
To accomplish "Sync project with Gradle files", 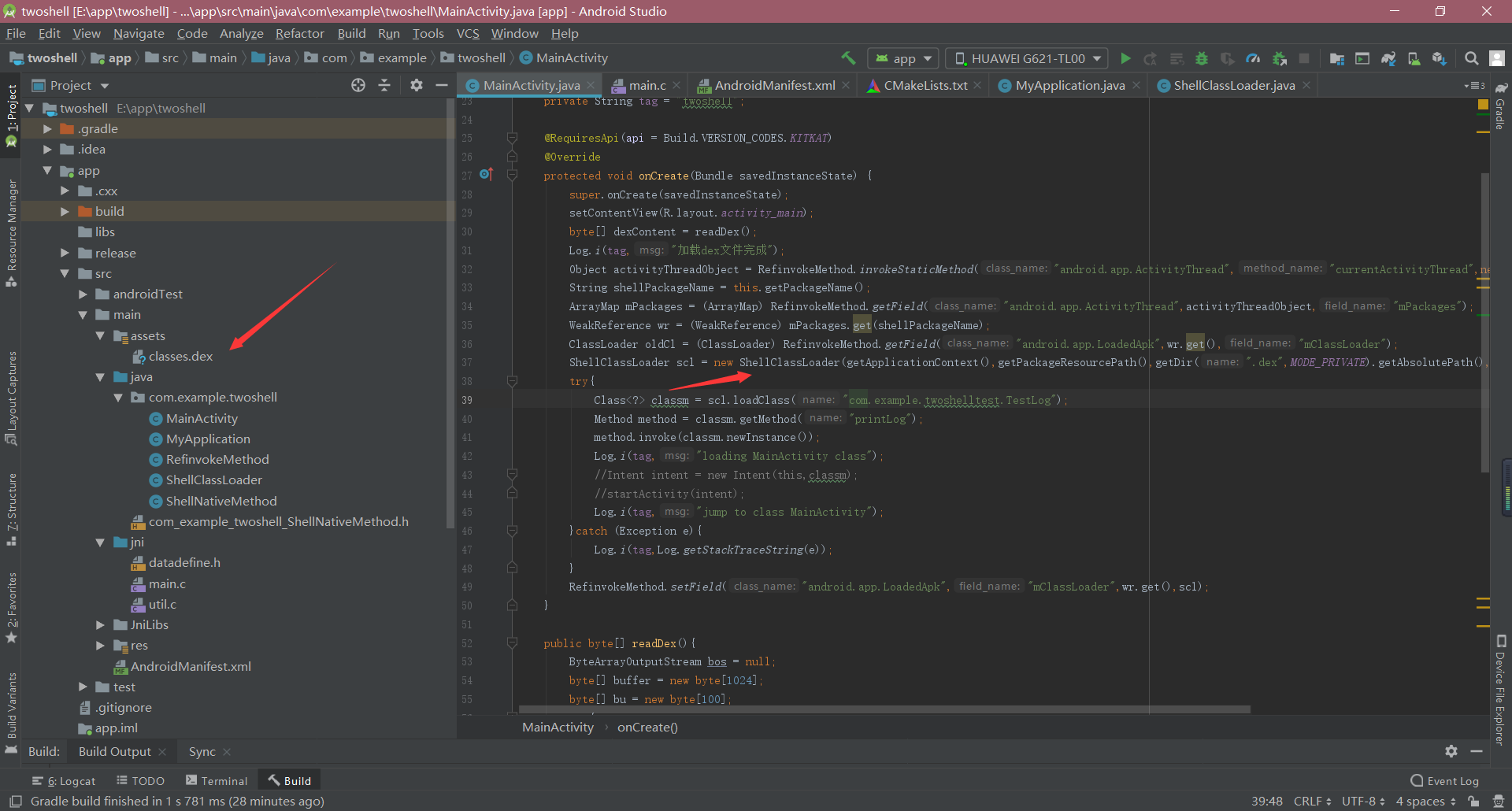I will point(1388,58).
